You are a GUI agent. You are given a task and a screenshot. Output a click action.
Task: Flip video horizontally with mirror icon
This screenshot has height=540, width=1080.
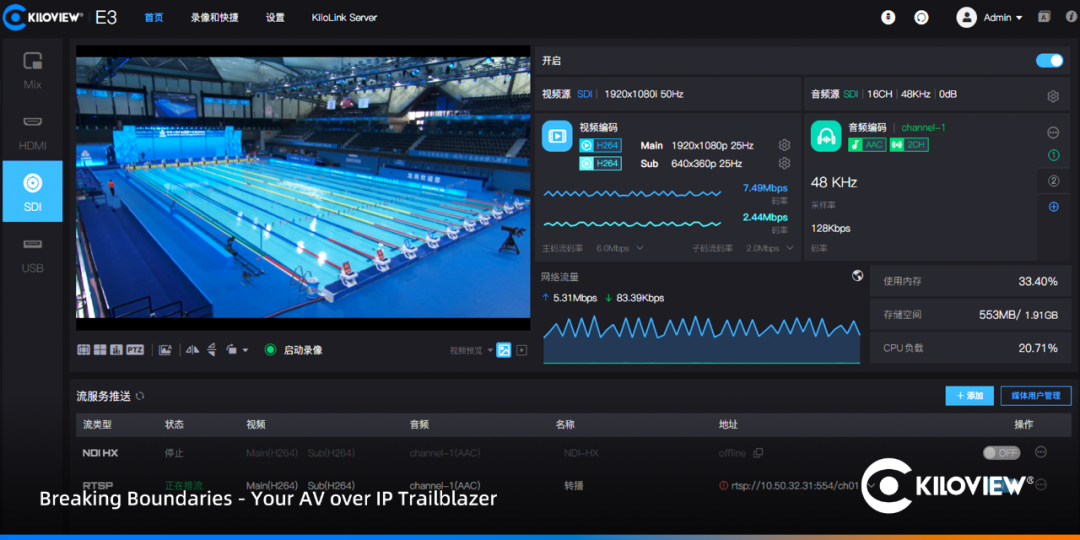point(194,350)
